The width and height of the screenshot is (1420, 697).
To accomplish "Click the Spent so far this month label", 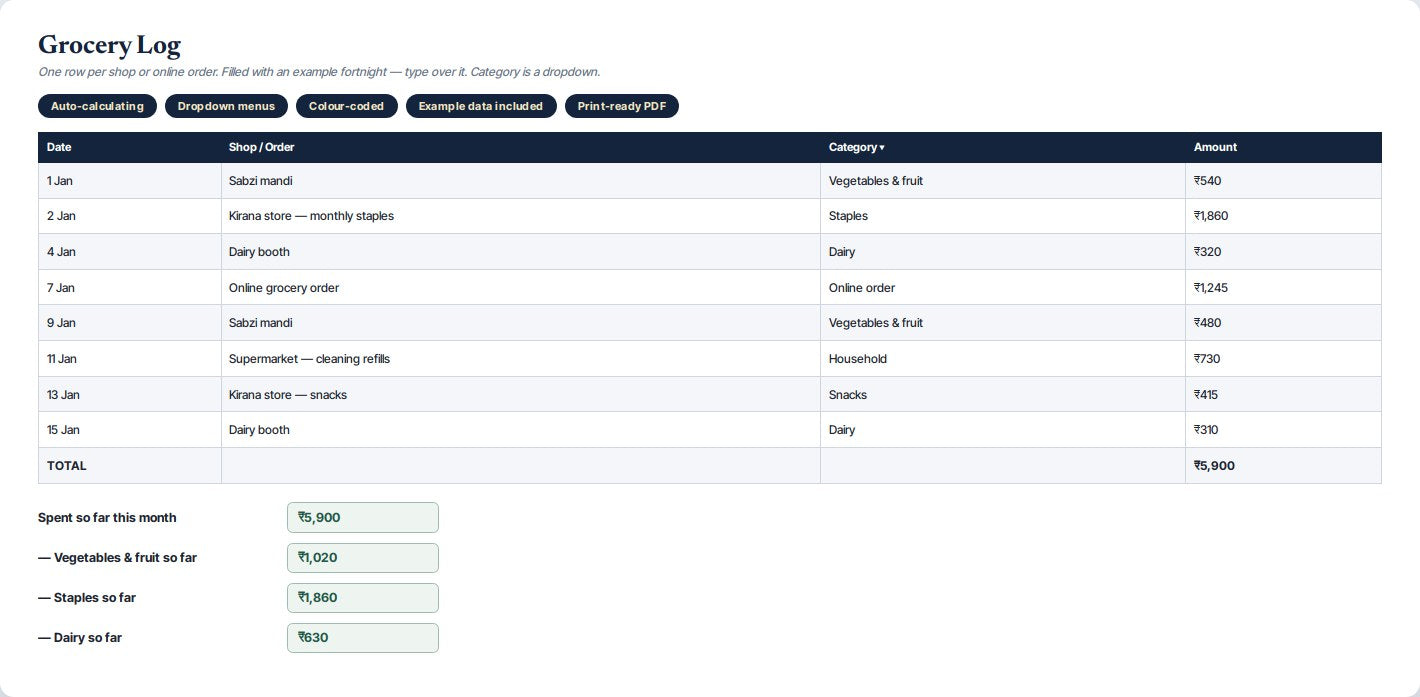I will tap(107, 518).
